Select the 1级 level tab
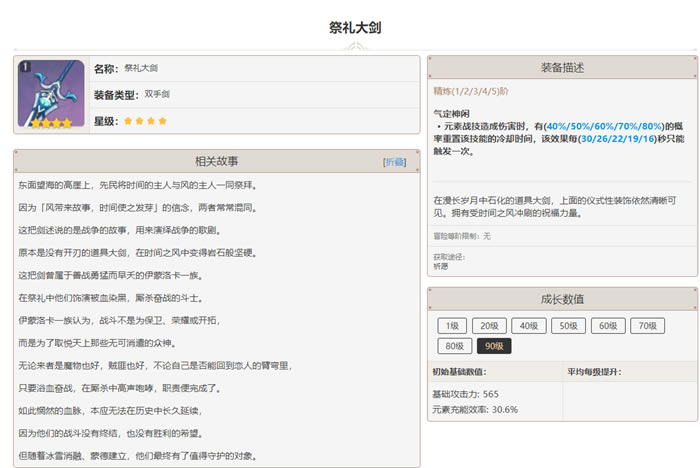700x468 pixels. [x=453, y=326]
